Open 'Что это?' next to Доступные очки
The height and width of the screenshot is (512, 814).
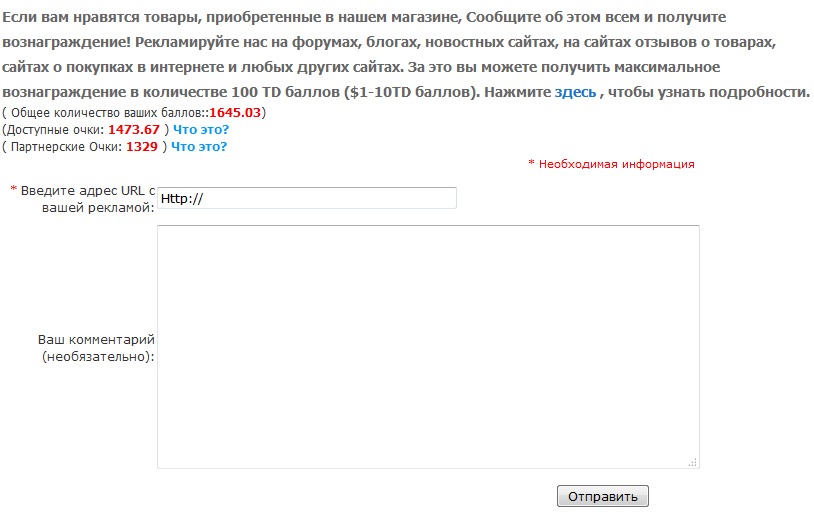(x=201, y=130)
